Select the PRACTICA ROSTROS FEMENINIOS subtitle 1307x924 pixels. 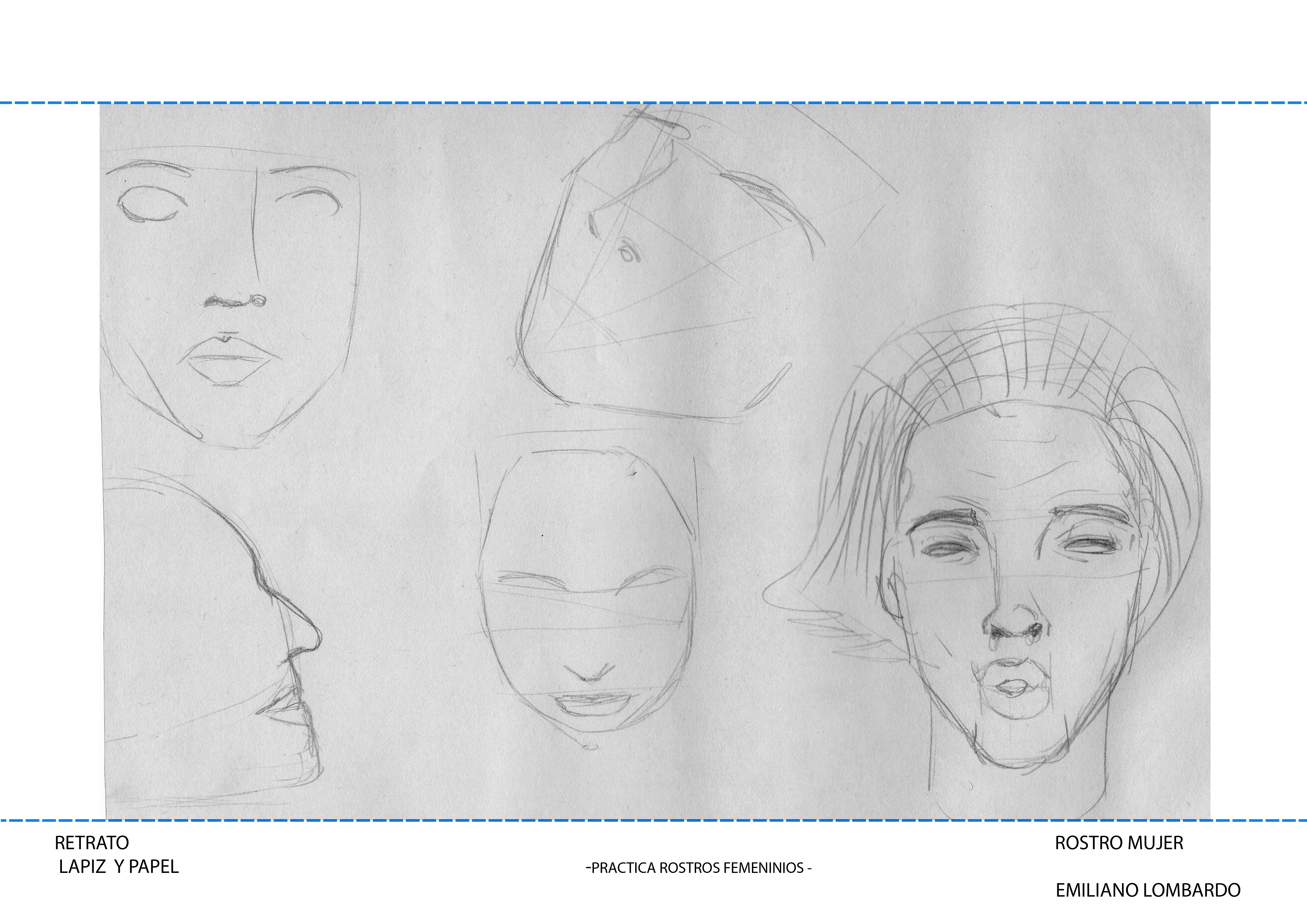pyautogui.click(x=698, y=868)
